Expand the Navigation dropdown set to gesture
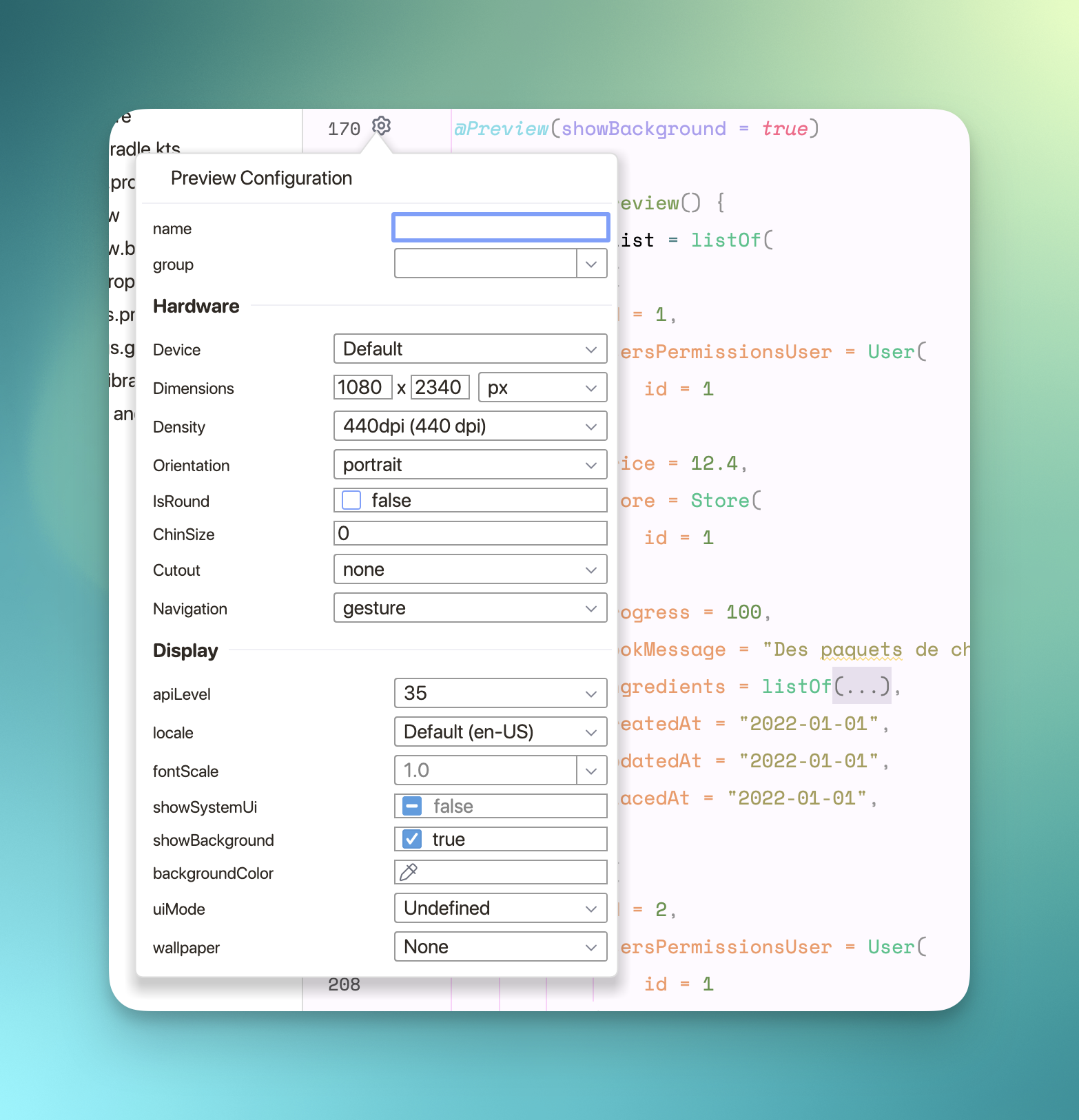The image size is (1079, 1120). click(x=469, y=608)
